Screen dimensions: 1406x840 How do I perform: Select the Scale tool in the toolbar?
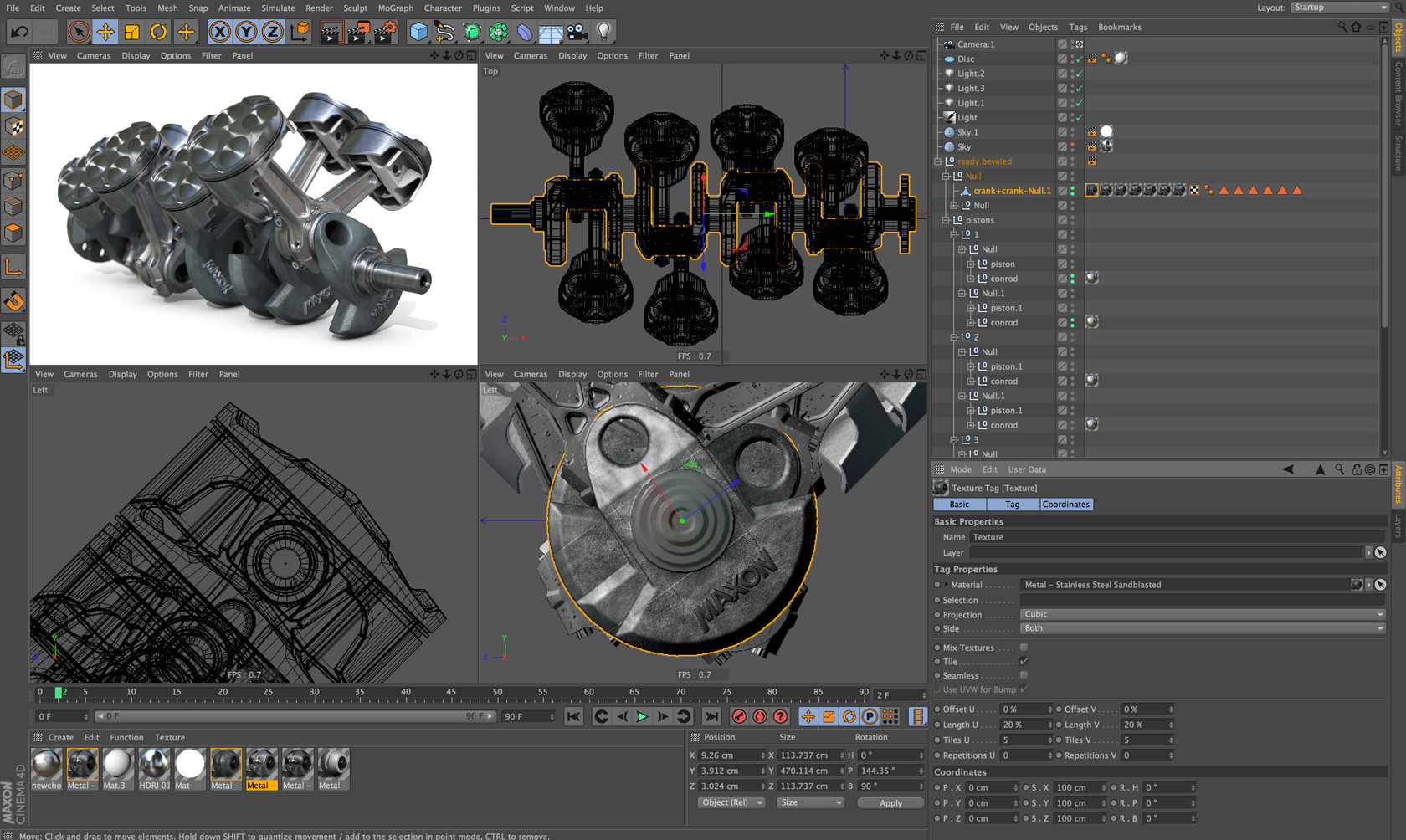(x=131, y=31)
